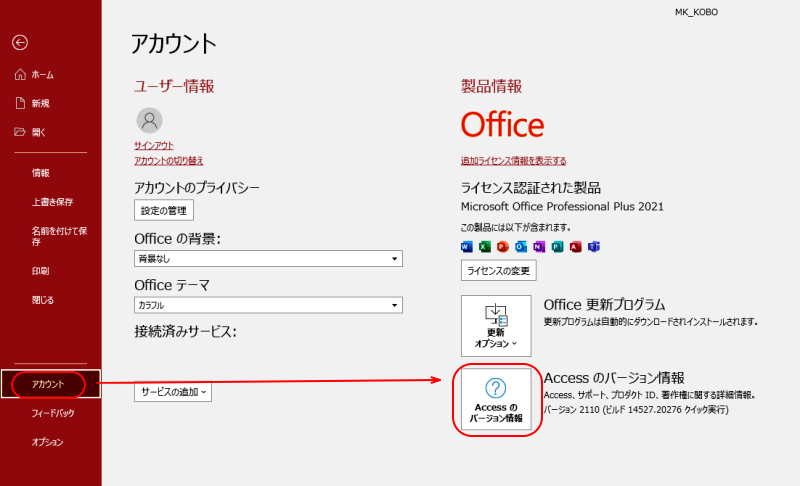Click the Outlook product icon

click(521, 247)
